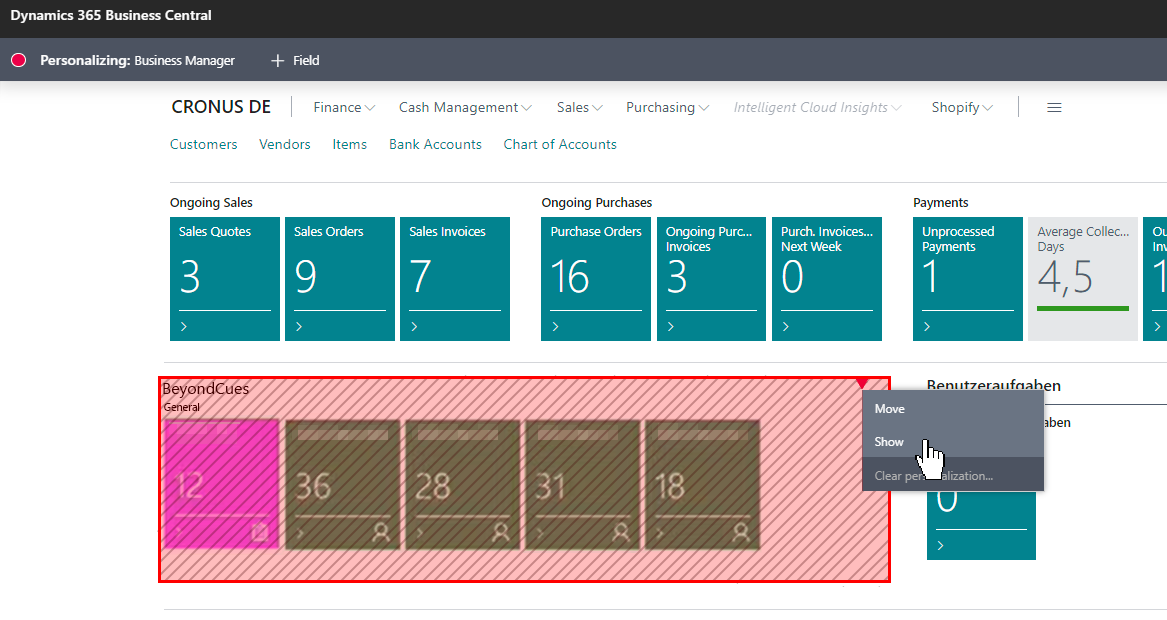Choose Clear personalization in the context menu

pos(953,476)
